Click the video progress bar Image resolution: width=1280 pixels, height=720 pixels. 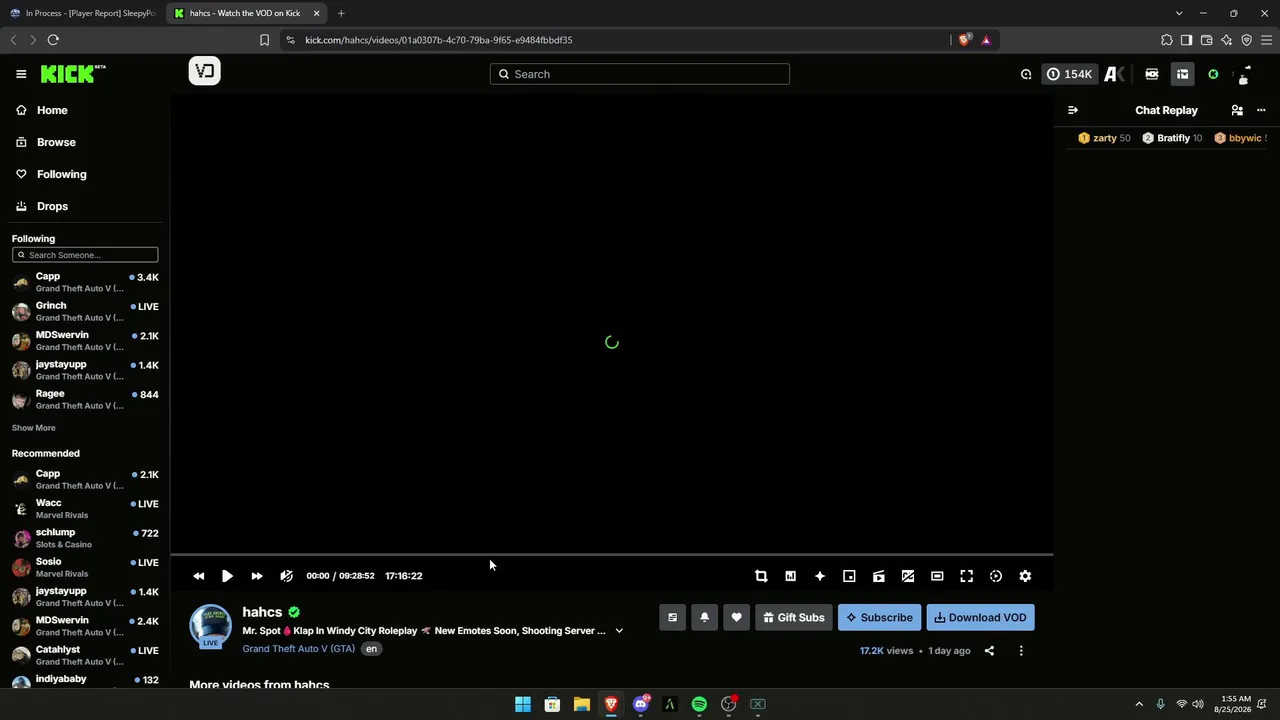(612, 554)
